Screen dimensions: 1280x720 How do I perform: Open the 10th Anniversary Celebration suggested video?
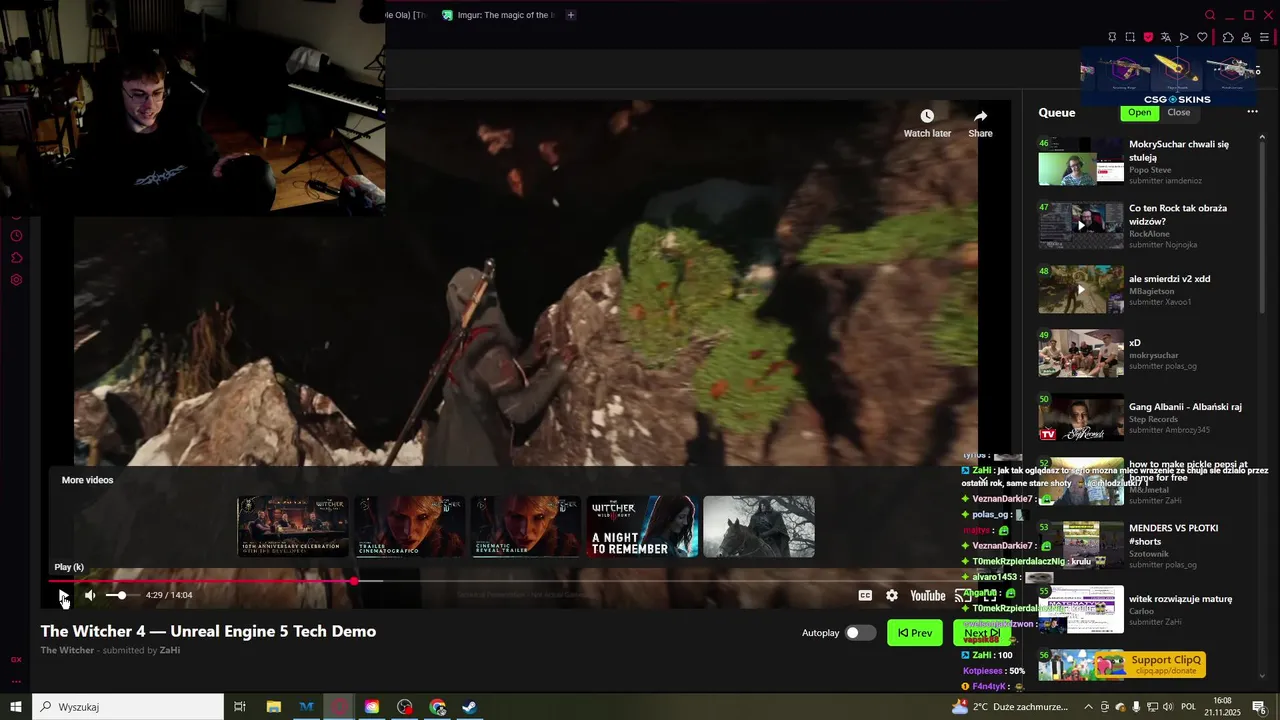[293, 527]
